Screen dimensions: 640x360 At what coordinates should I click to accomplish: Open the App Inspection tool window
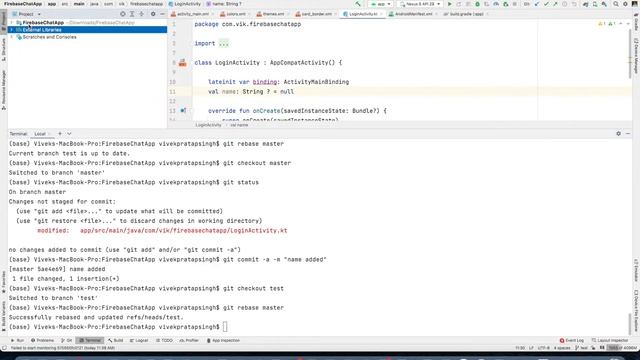pyautogui.click(x=223, y=340)
